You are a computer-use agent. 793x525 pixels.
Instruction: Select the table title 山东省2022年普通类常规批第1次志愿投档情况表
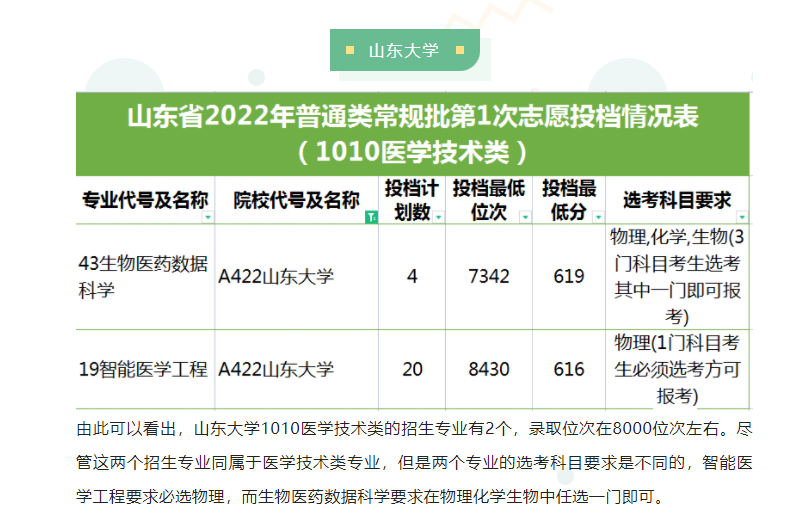pyautogui.click(x=413, y=116)
